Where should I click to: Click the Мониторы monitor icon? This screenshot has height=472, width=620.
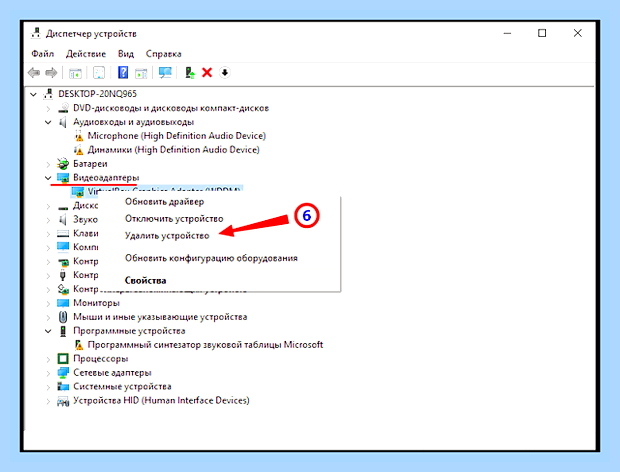pos(63,303)
